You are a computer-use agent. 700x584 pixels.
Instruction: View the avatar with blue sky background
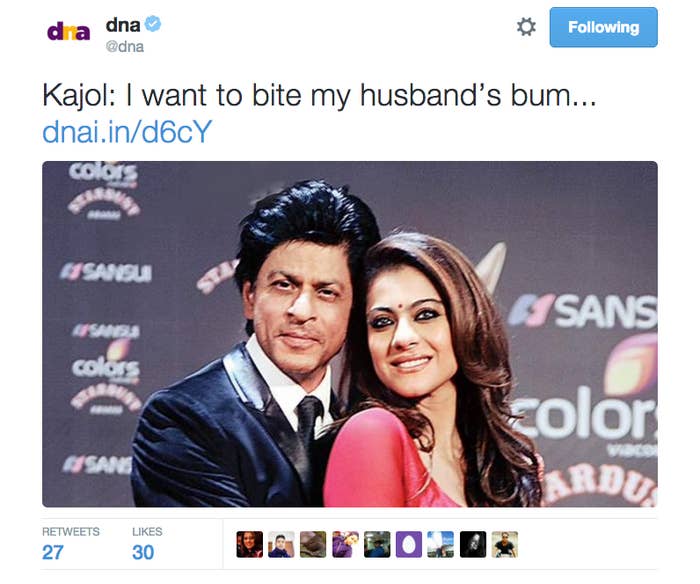click(441, 544)
